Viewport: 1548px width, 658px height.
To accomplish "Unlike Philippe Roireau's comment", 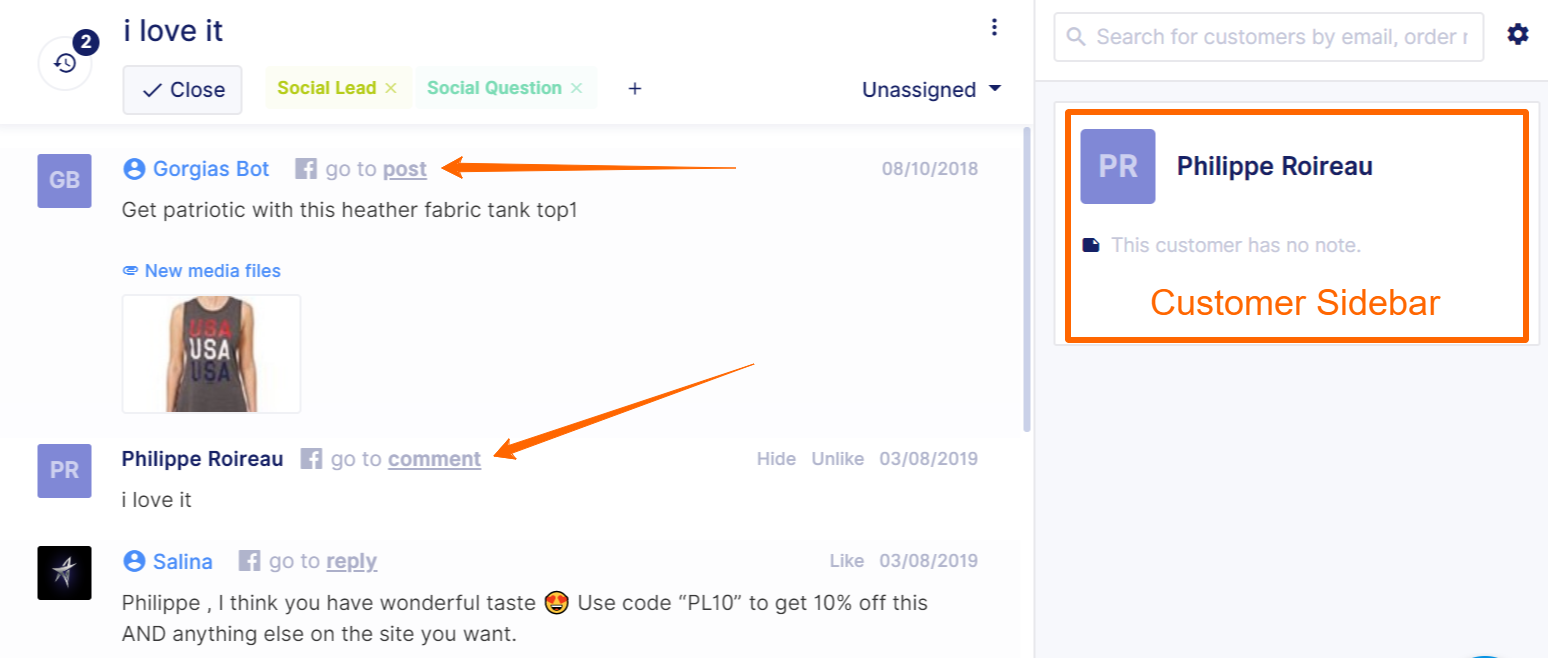I will click(x=838, y=459).
